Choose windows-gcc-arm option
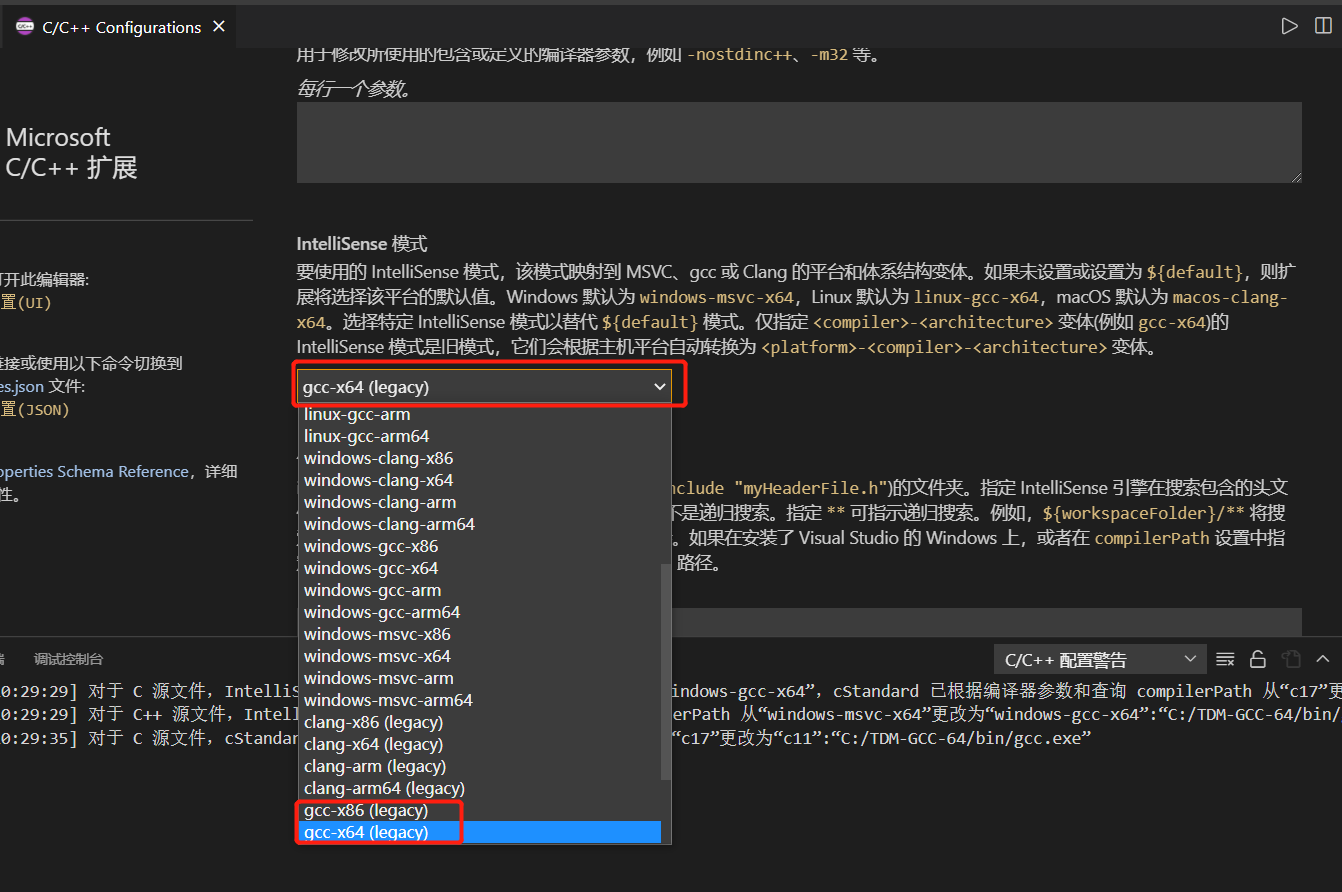 pyautogui.click(x=480, y=590)
